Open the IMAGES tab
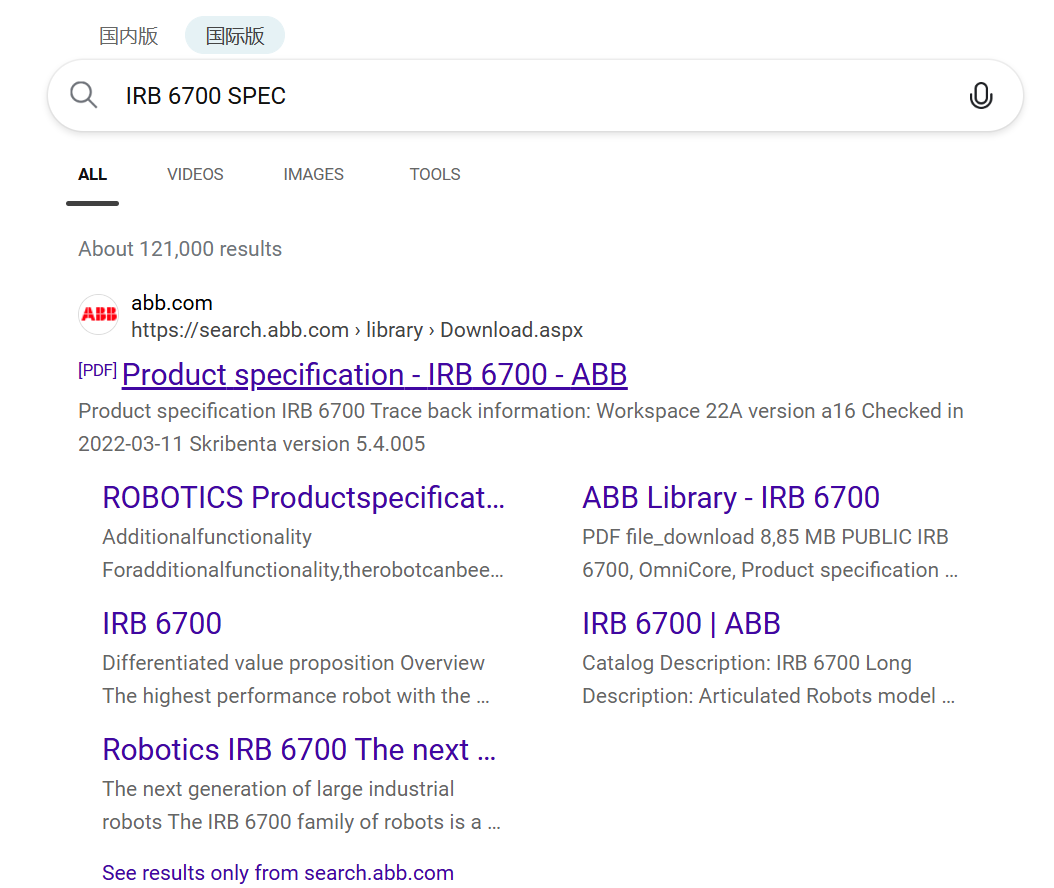Screen dimensions: 1054x888 (x=313, y=175)
